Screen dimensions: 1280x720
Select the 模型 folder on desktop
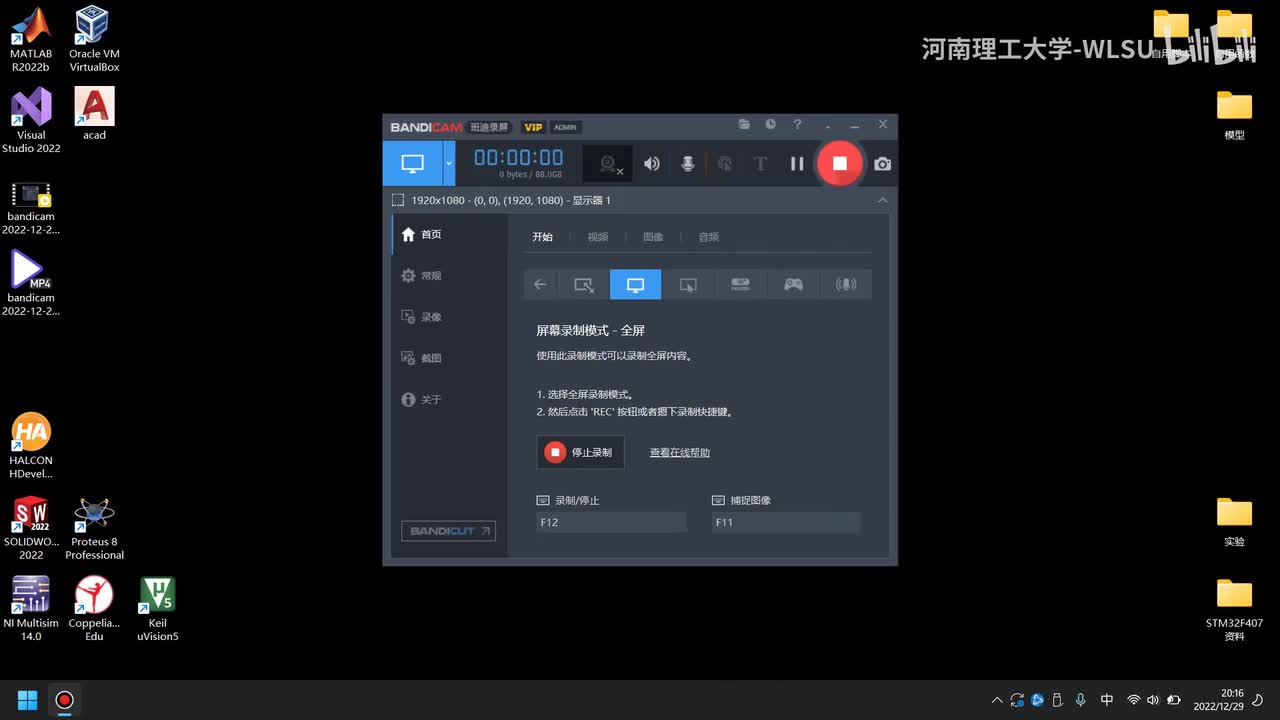tap(1235, 114)
